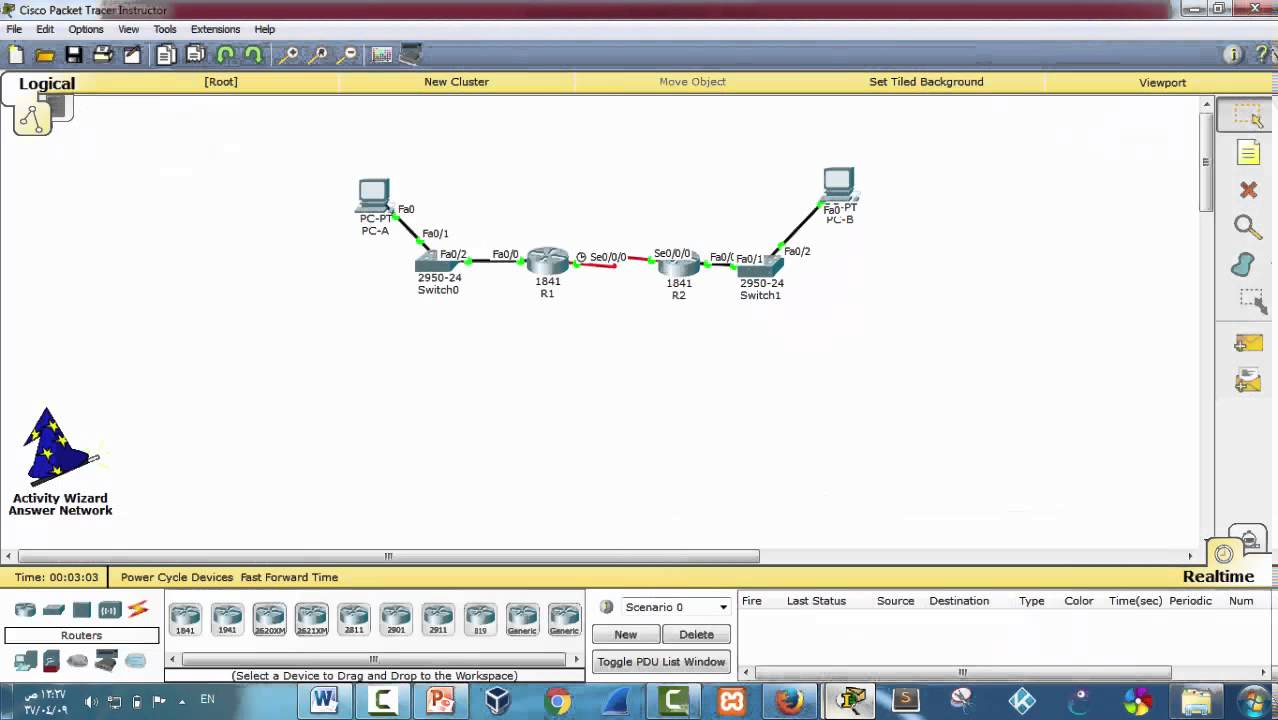The image size is (1278, 720).
Task: Click the Paste toolbar icon
Action: tap(195, 55)
